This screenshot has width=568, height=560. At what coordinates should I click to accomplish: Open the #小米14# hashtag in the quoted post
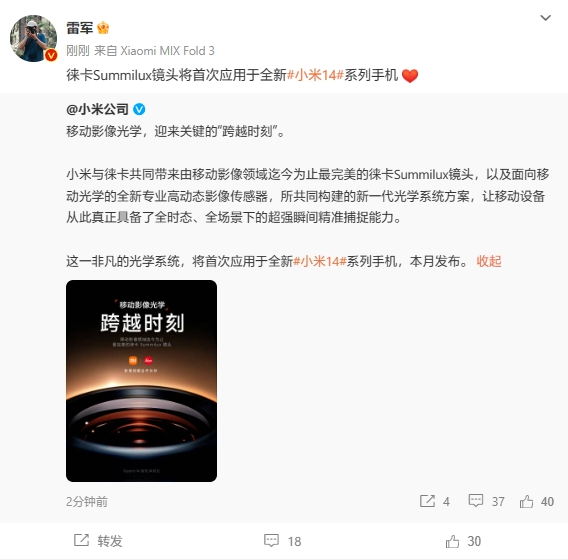pos(320,261)
